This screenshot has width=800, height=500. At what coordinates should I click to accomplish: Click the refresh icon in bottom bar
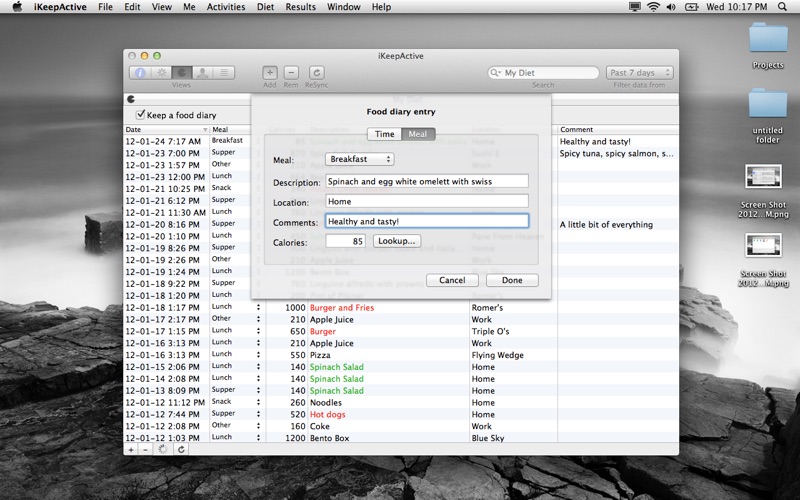(181, 450)
